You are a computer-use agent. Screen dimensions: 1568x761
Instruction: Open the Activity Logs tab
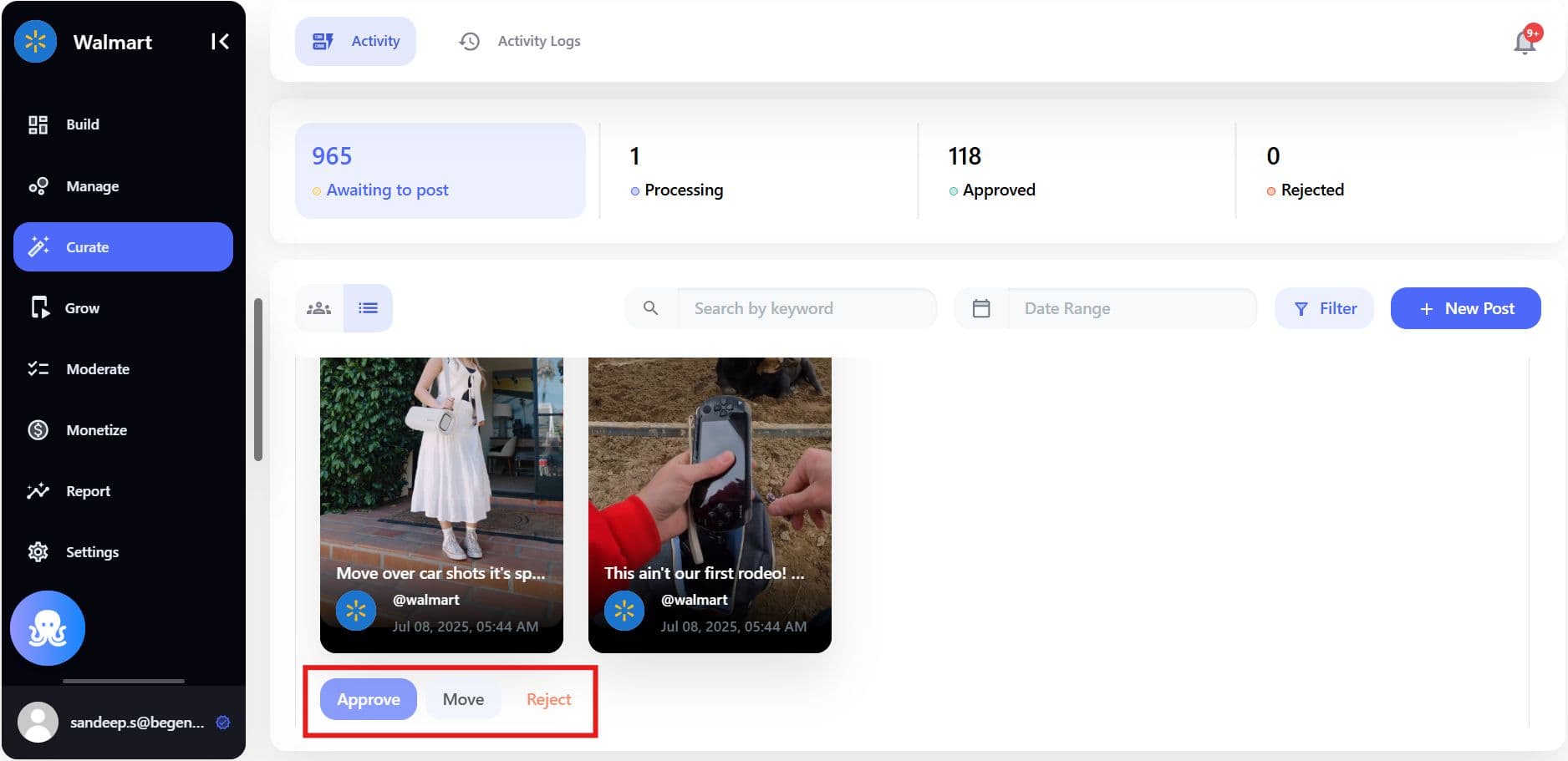pyautogui.click(x=519, y=41)
